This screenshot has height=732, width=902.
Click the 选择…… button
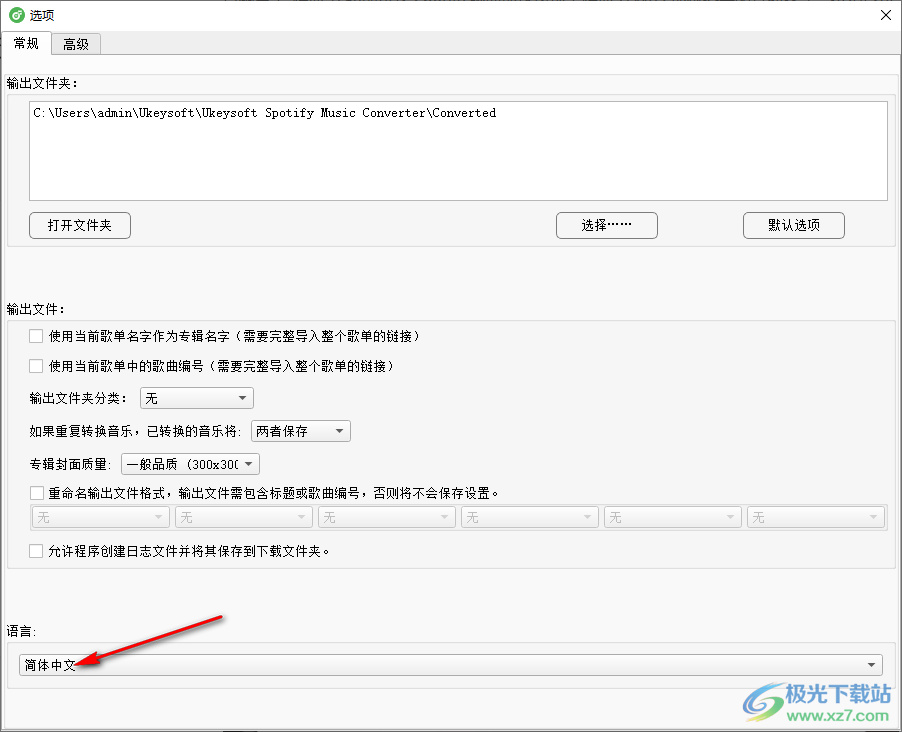coord(606,226)
